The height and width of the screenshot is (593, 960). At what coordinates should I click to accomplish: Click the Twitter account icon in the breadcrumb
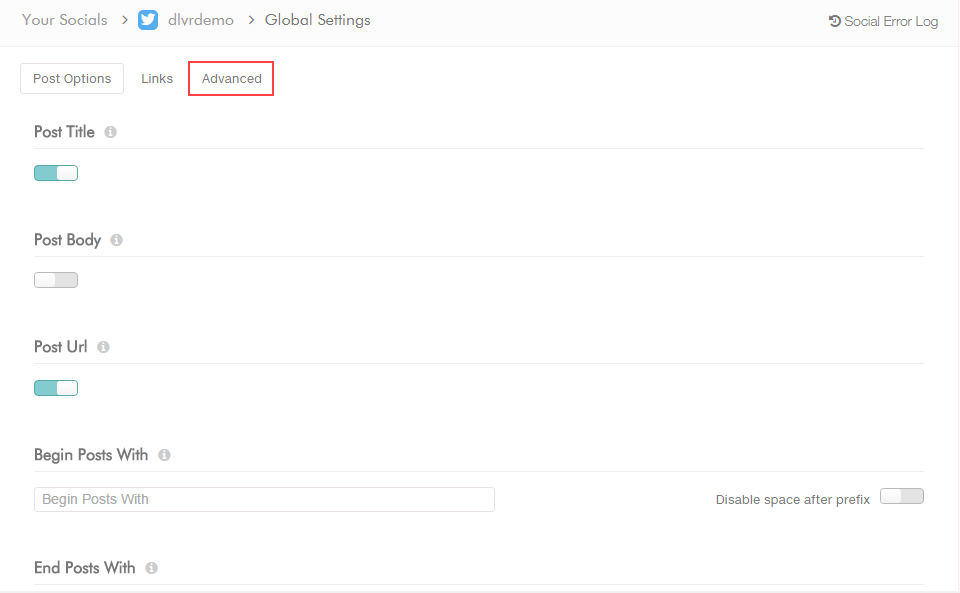[x=148, y=19]
